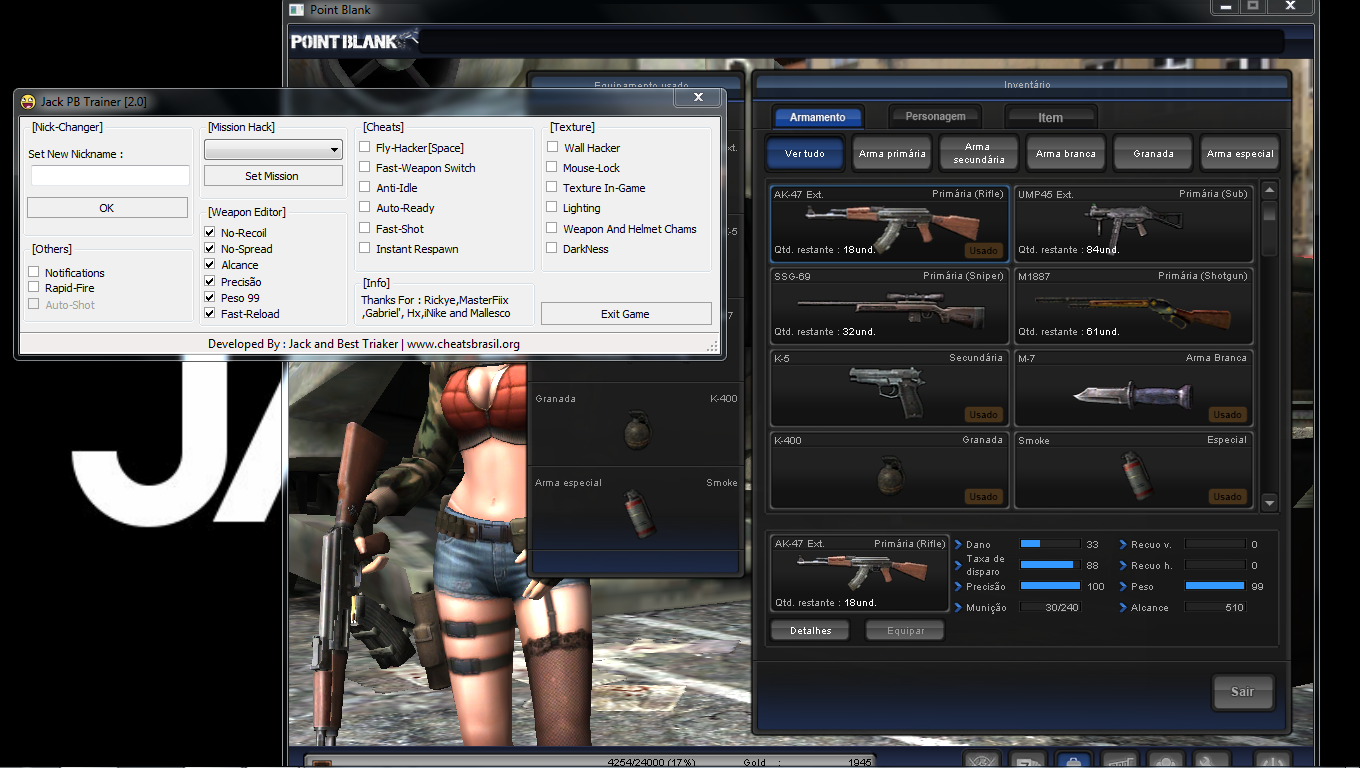1360x768 pixels.
Task: Click the arrow icon beside Munição
Action: (x=959, y=607)
